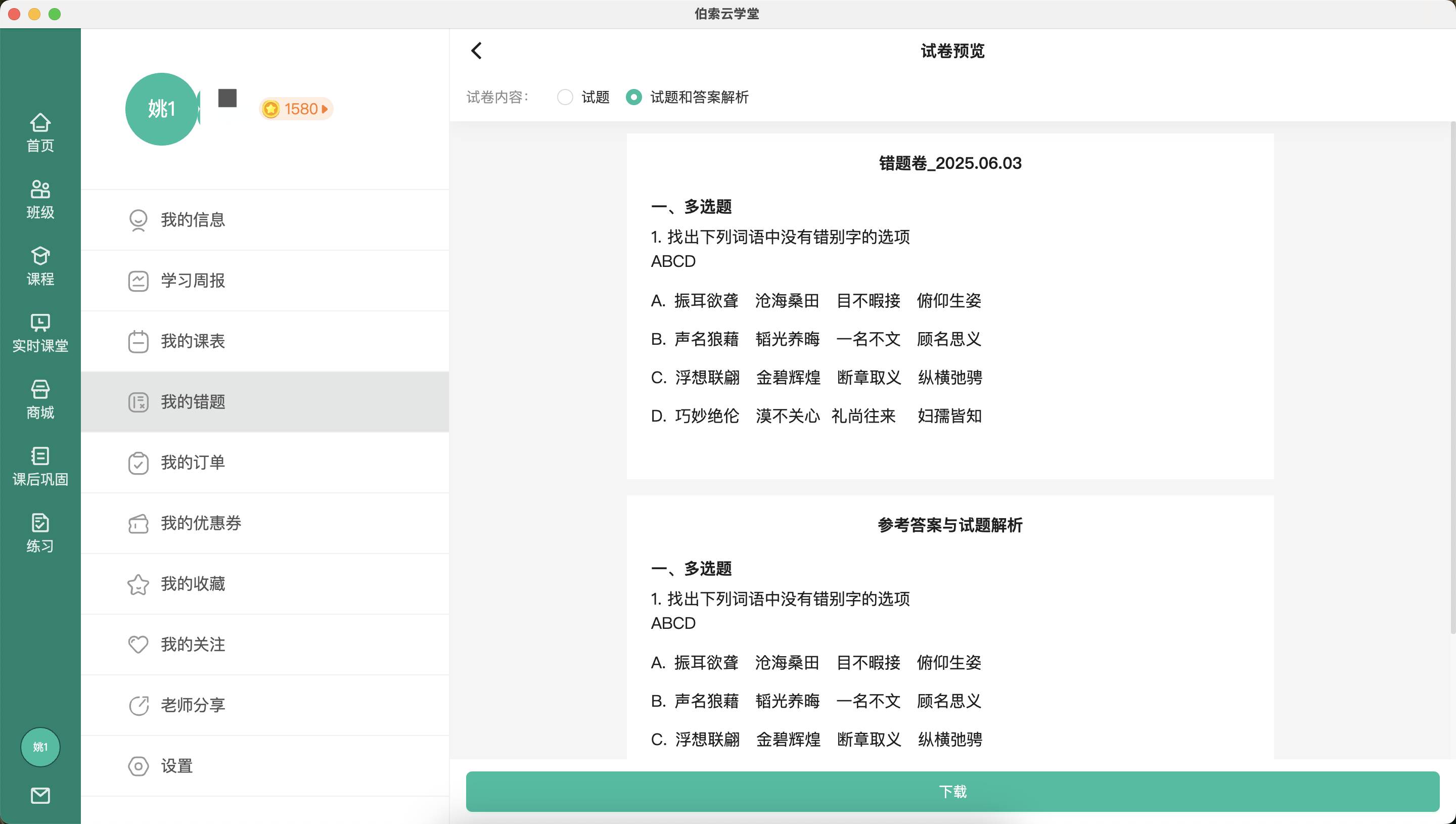
Task: Click the 我的错题 list icon
Action: coord(138,402)
